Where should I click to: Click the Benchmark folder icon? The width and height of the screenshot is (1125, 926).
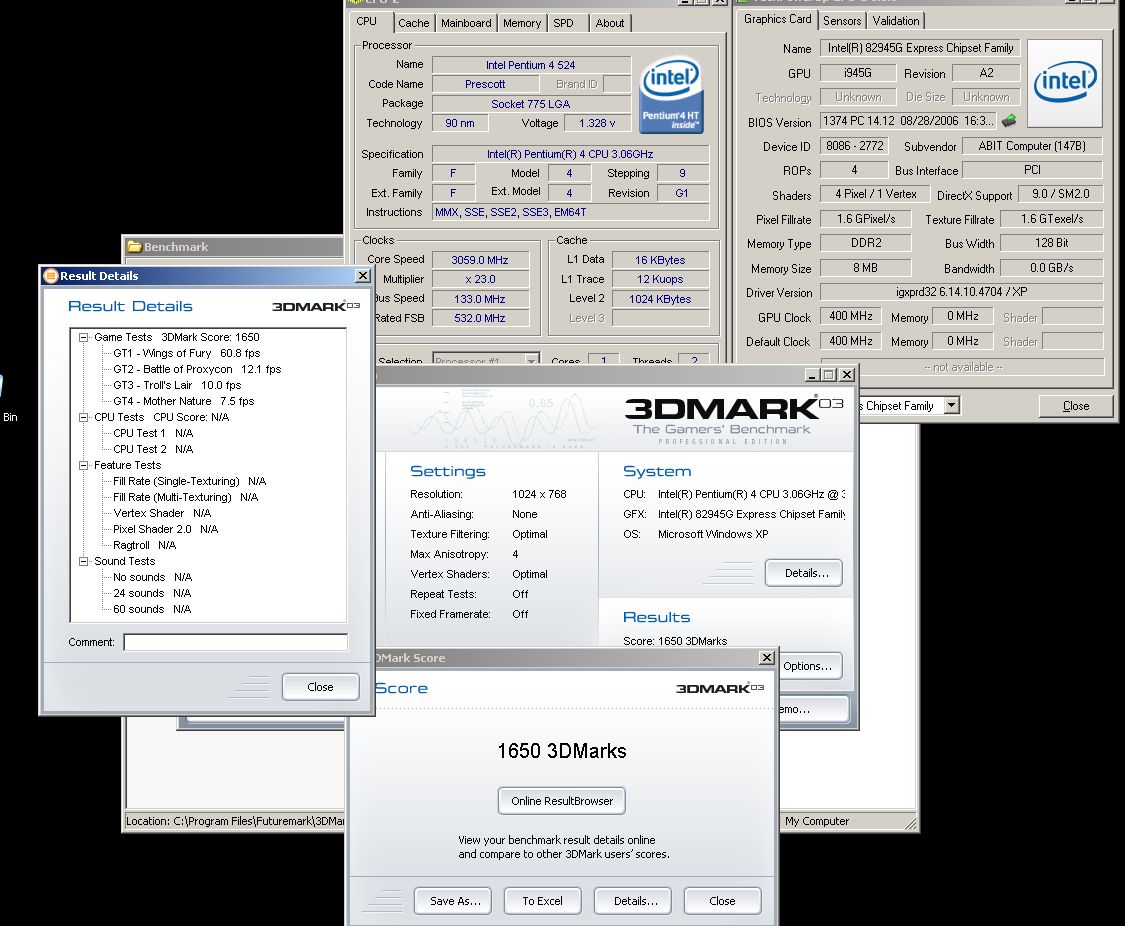[134, 247]
